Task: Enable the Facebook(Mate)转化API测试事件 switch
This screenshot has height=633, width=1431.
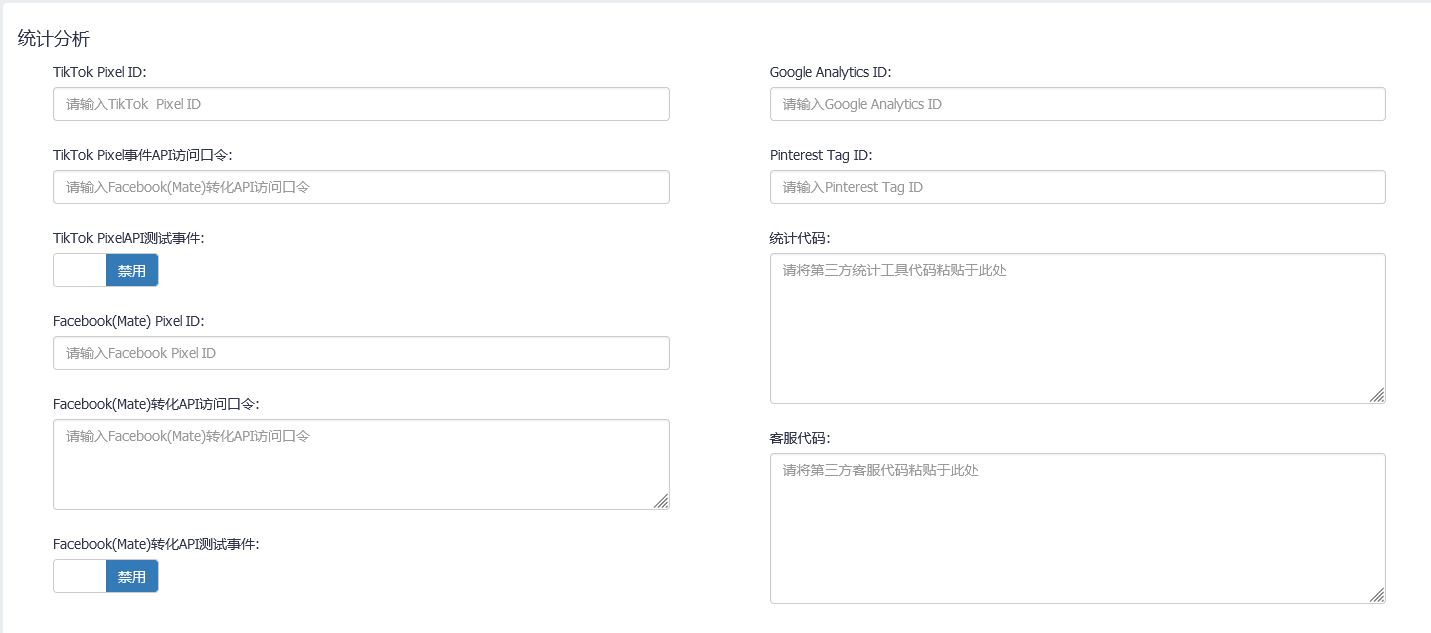Action: pyautogui.click(x=106, y=576)
